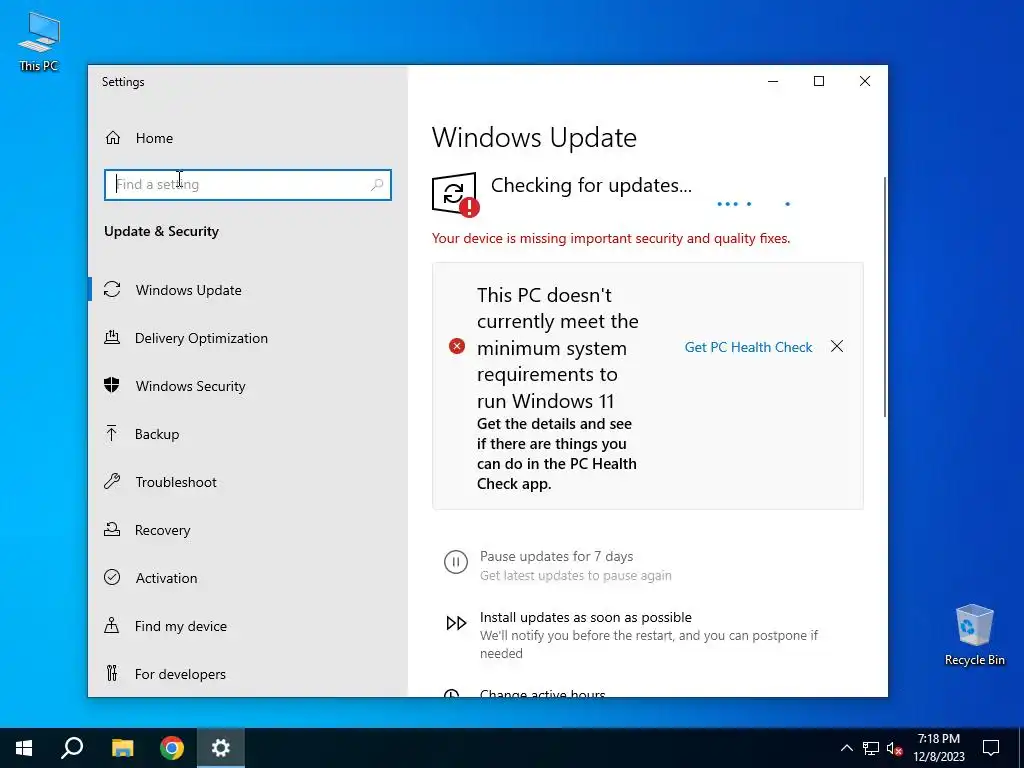Screen dimensions: 1024x768
Task: Click the Update & Security section heading
Action: (161, 231)
